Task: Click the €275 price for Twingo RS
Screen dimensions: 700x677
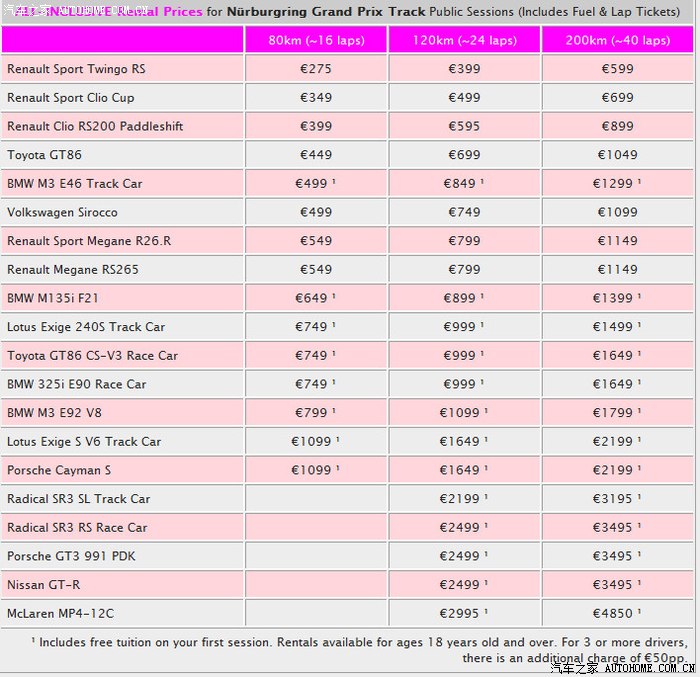Action: [x=316, y=69]
